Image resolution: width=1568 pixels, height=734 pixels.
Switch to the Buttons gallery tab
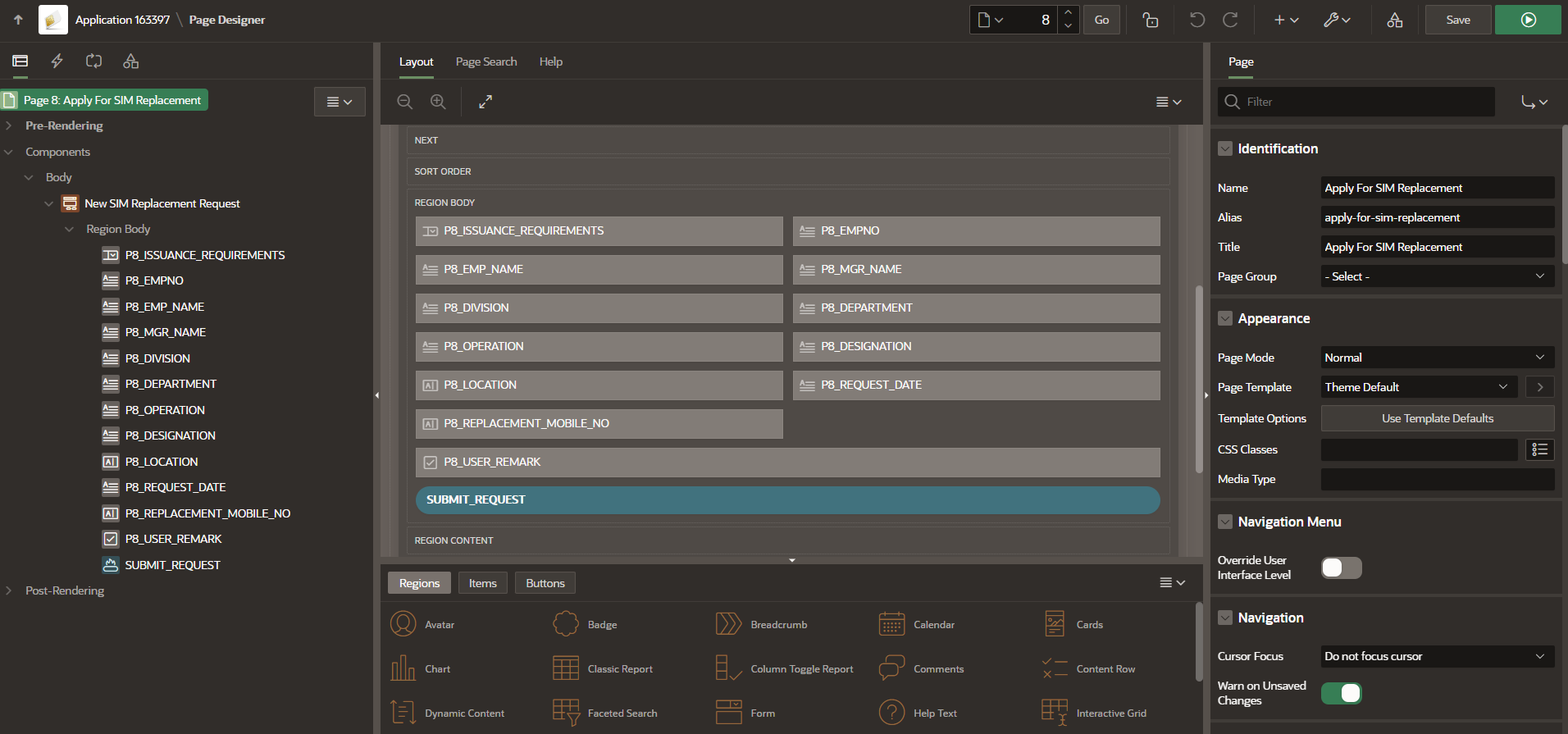click(545, 583)
